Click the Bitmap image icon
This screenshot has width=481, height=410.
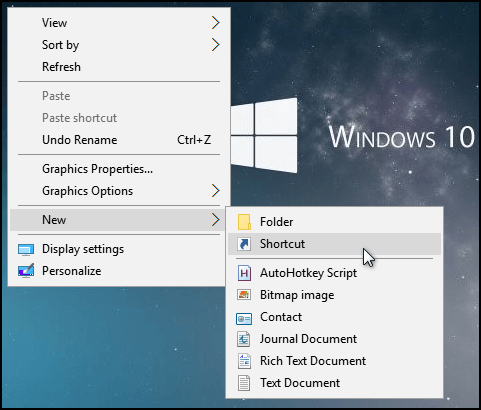(x=244, y=295)
